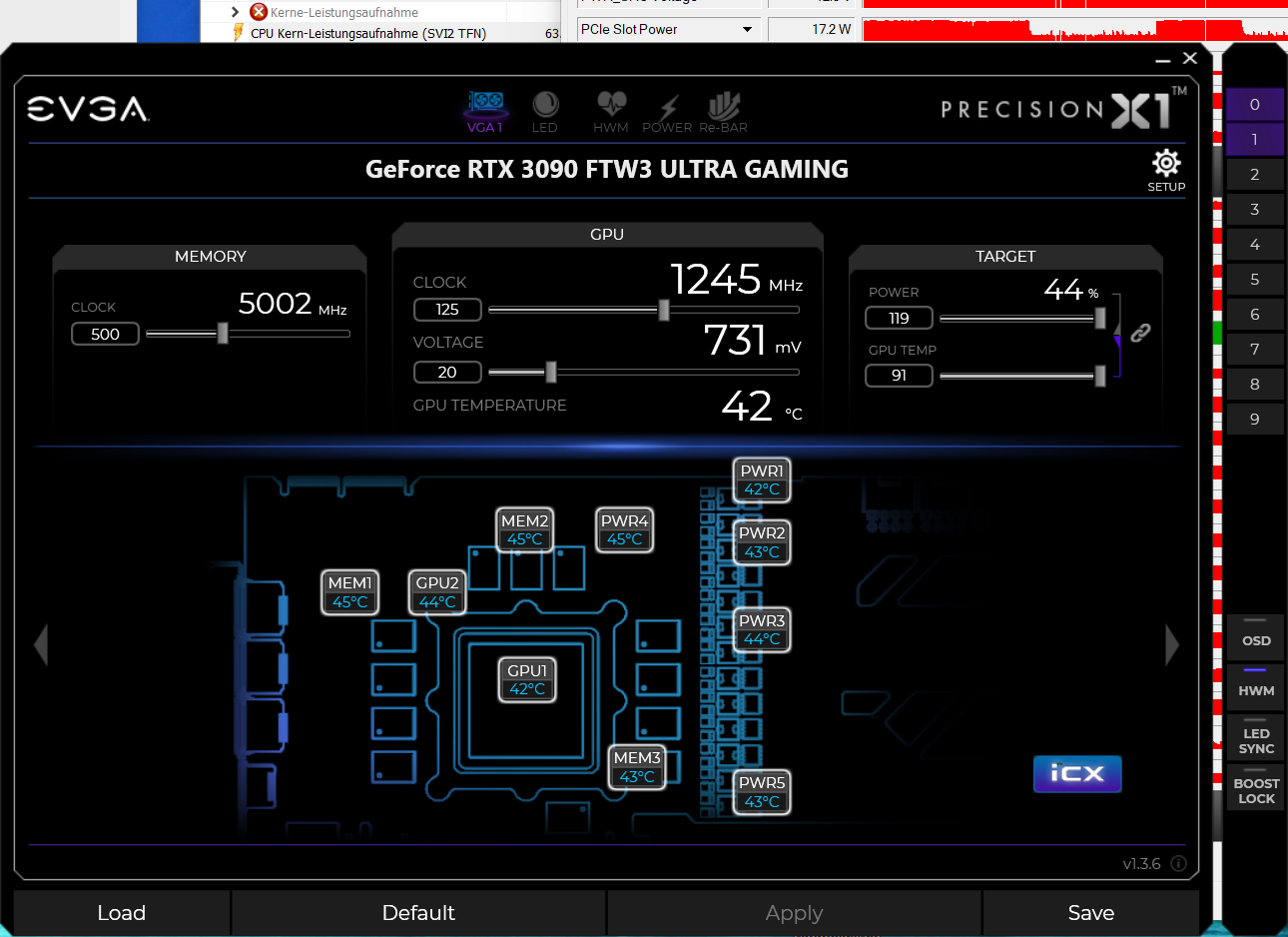Select the MEM3 43°C sensor
The image size is (1288, 937).
click(x=637, y=767)
